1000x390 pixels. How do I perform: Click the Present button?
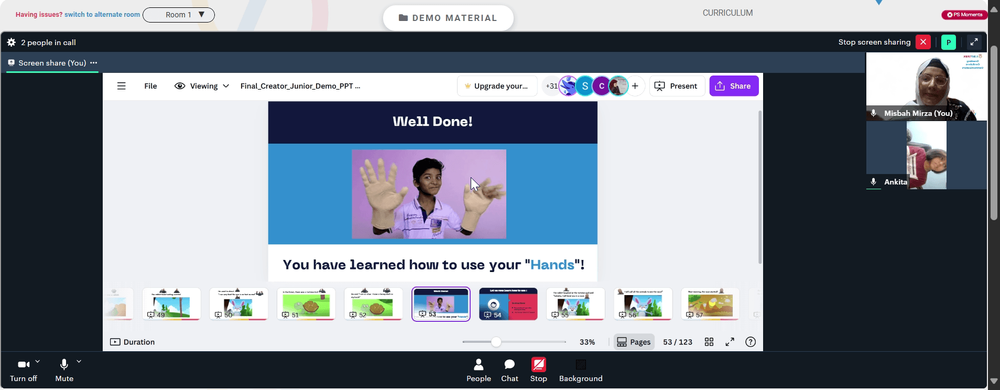pos(677,86)
